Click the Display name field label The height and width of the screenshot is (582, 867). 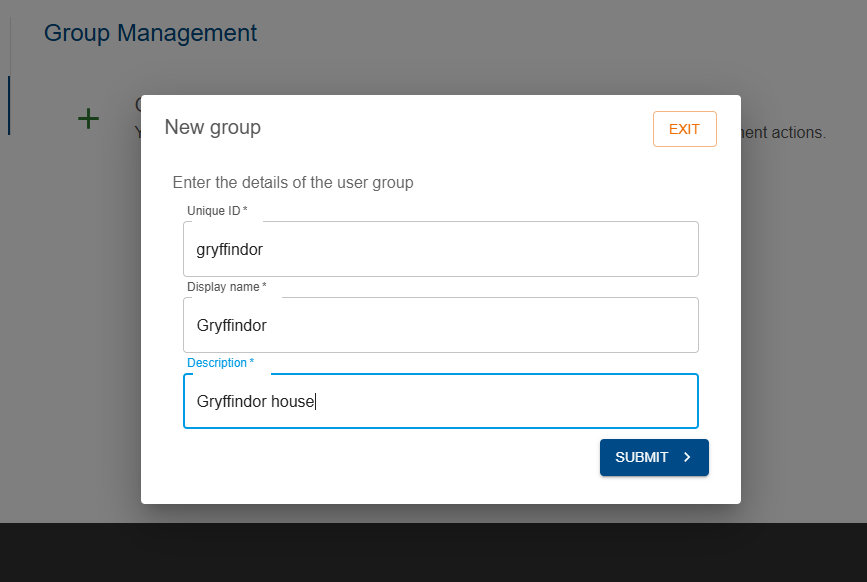[x=227, y=287]
